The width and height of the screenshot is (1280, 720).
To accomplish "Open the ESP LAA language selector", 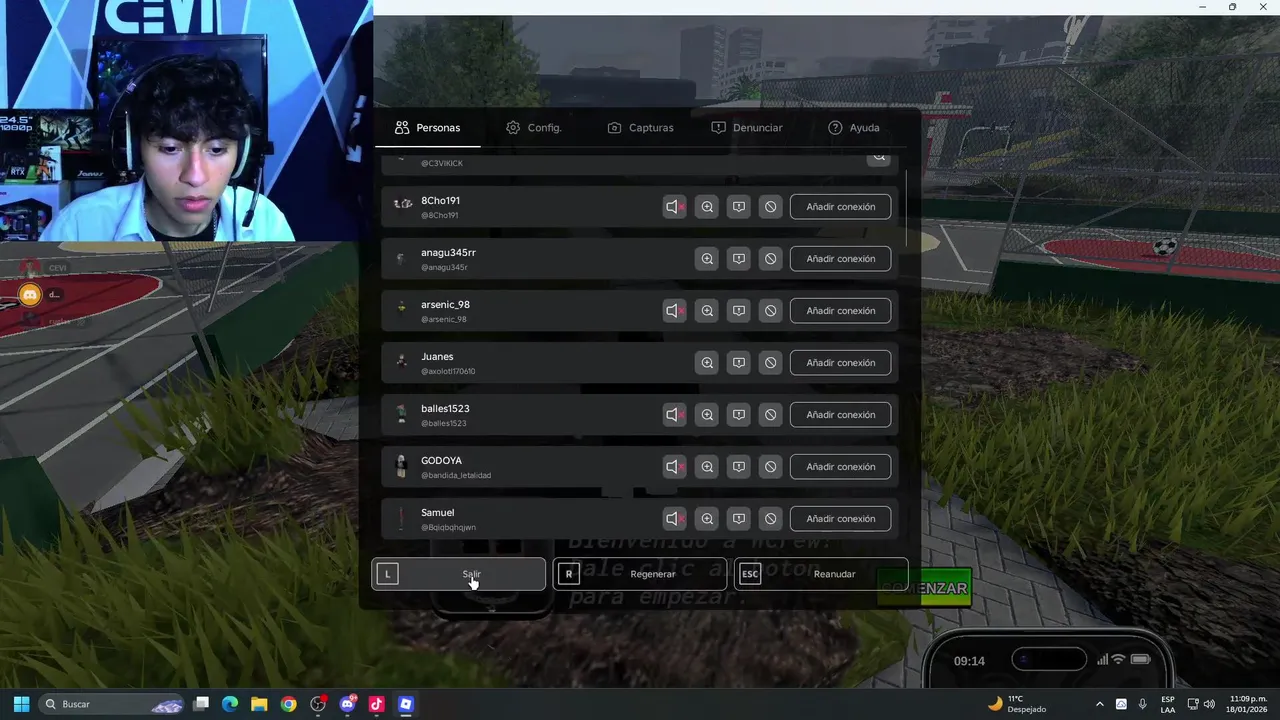I will [1168, 704].
